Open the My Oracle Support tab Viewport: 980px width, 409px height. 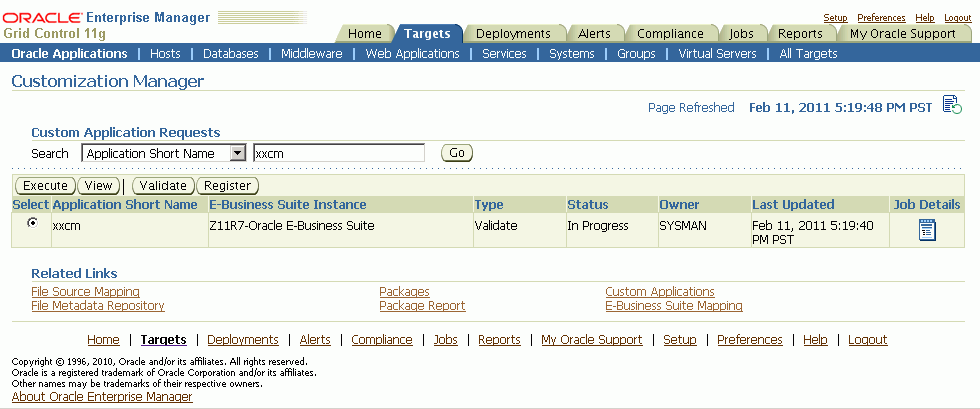point(902,34)
